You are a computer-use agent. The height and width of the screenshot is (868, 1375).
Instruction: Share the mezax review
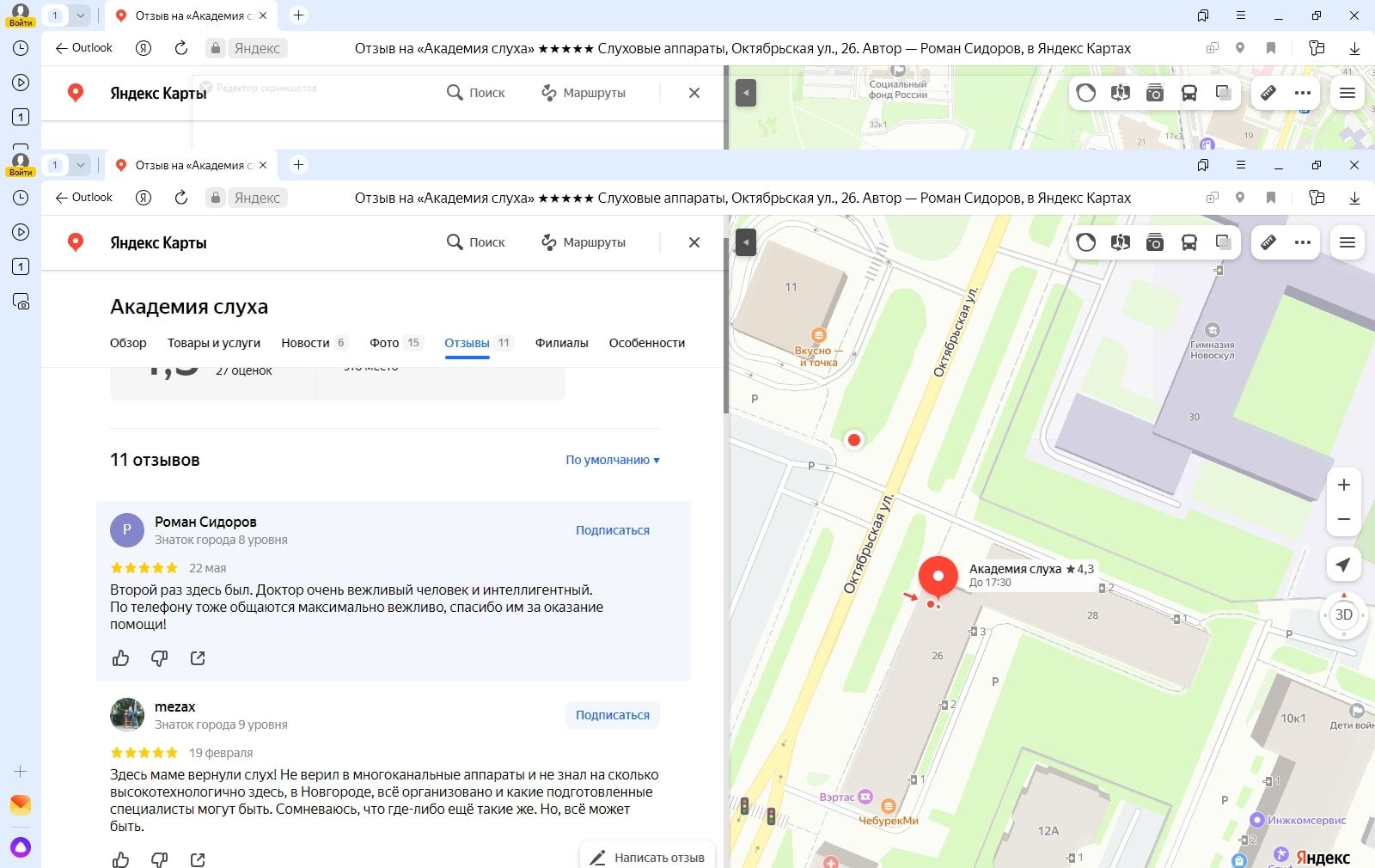click(198, 859)
